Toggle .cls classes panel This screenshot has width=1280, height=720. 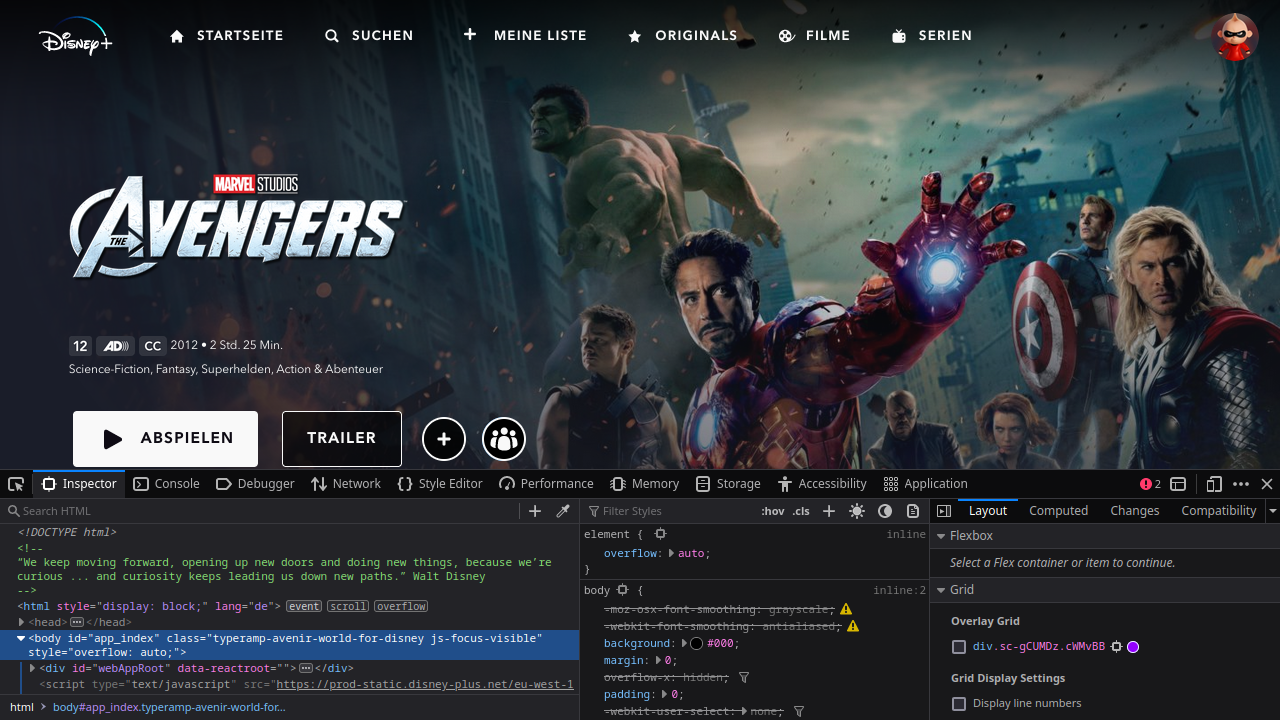click(801, 511)
